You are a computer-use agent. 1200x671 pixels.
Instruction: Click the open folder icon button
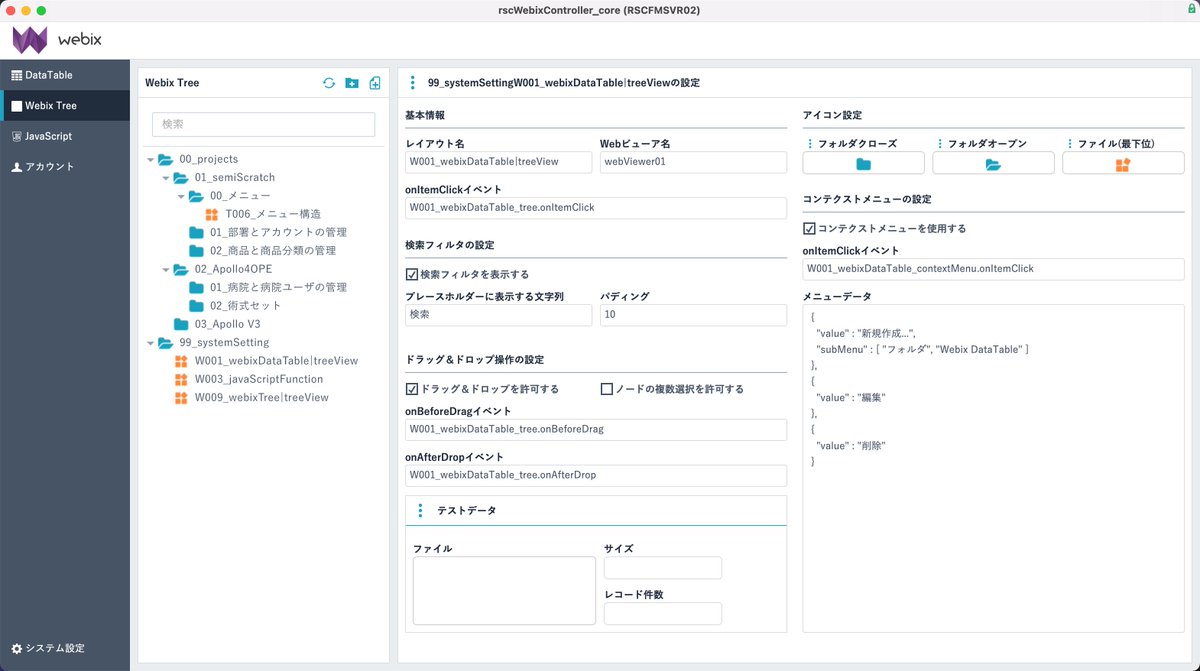click(x=993, y=164)
